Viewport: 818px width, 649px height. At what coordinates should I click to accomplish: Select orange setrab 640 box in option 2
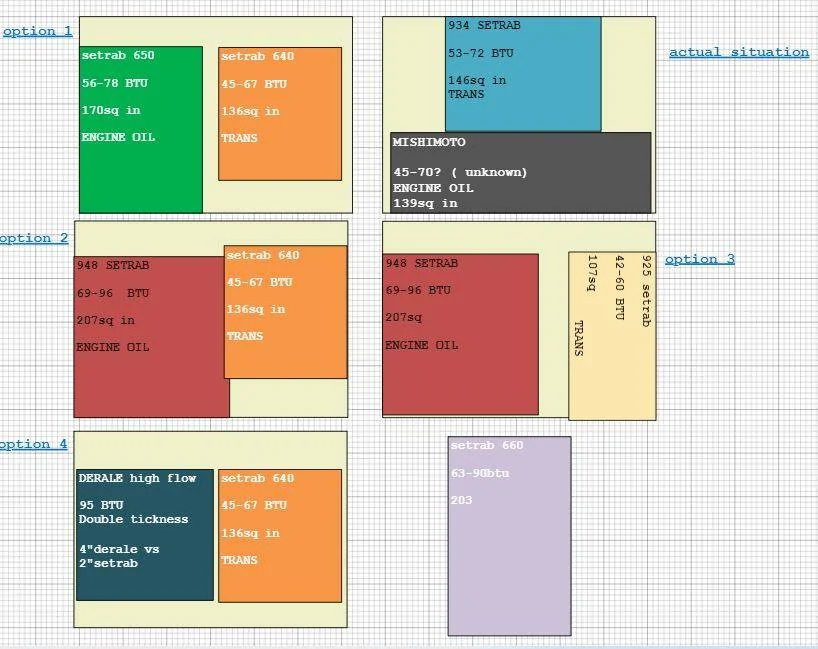[x=286, y=312]
